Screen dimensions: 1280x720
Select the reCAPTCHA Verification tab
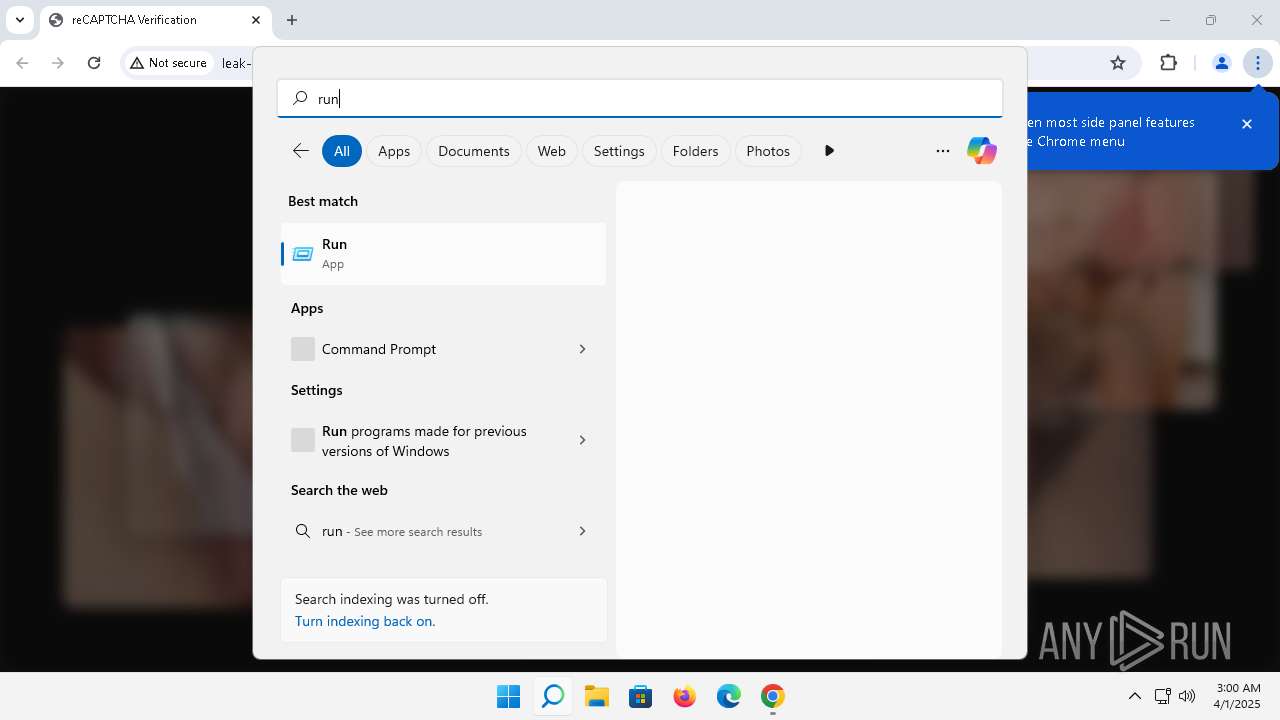click(155, 20)
